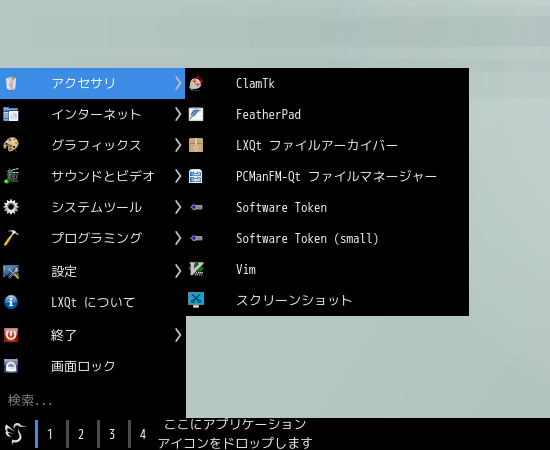This screenshot has height=450, width=550.
Task: Click the Vim application icon
Action: point(196,269)
